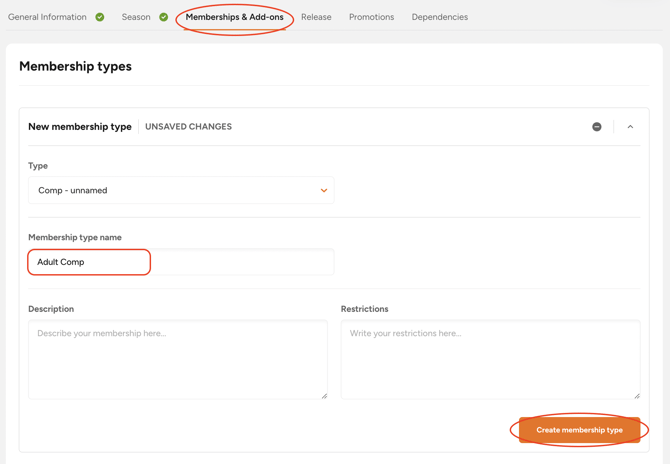Collapse the New membership type panel
Screen dimensions: 670x464
click(x=630, y=127)
